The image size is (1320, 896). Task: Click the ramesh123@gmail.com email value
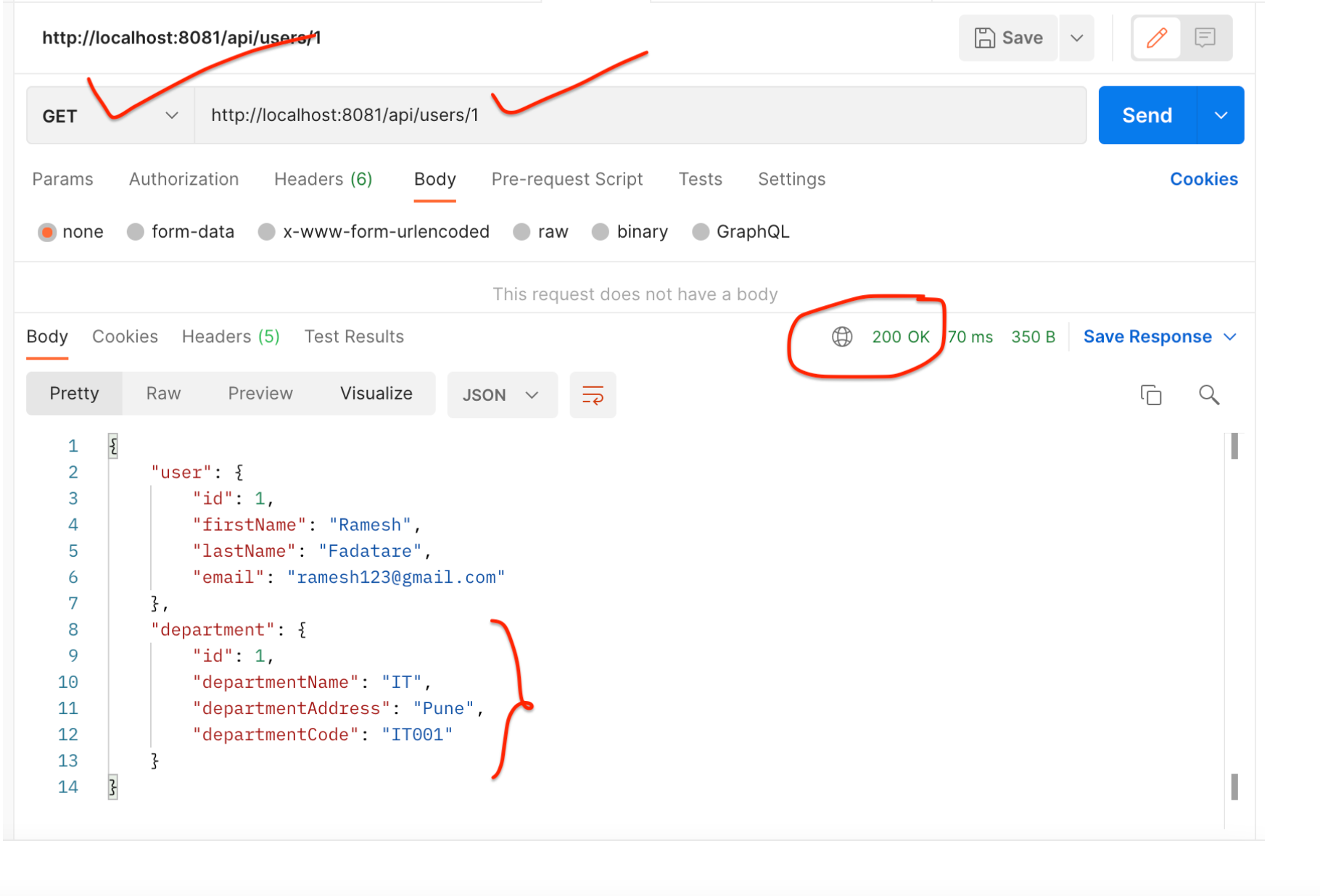(x=396, y=577)
